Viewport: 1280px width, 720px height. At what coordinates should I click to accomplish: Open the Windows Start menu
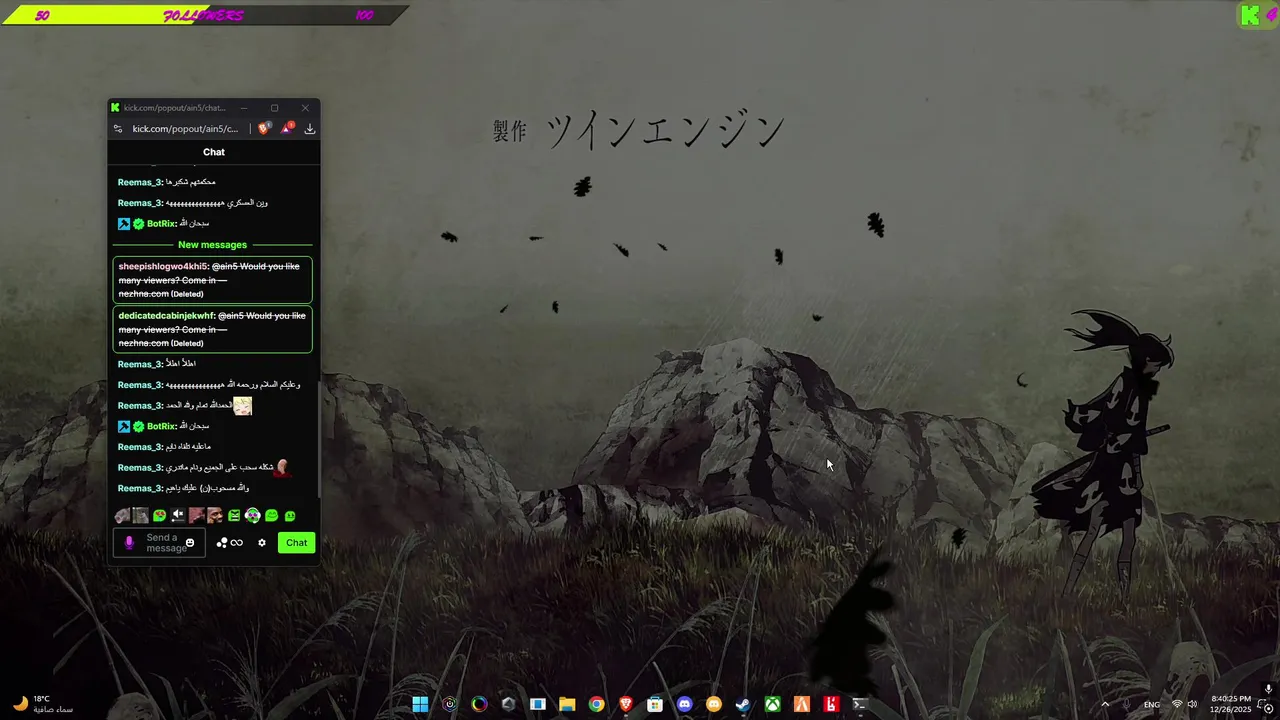point(420,704)
